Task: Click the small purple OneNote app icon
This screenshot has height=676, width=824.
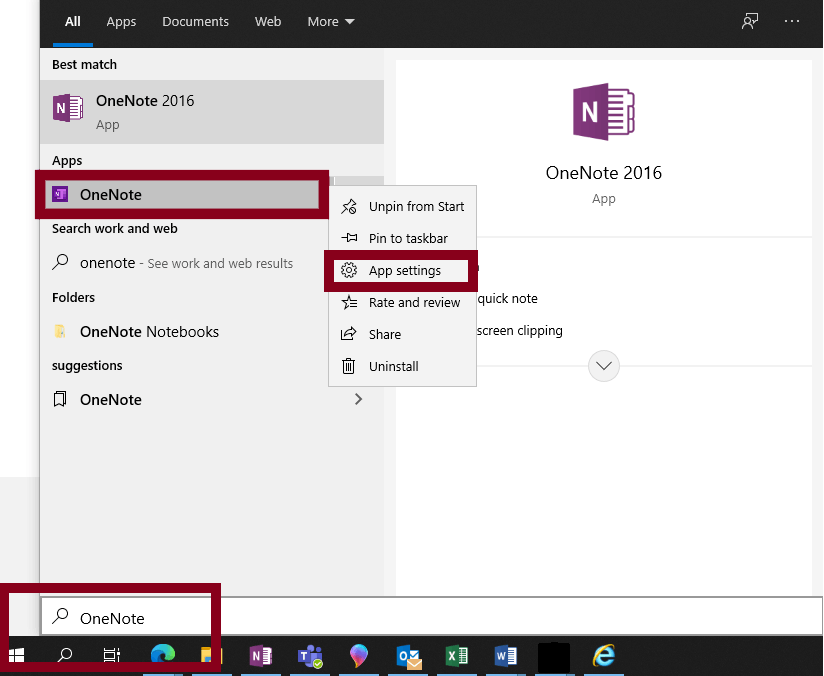Action: click(60, 194)
